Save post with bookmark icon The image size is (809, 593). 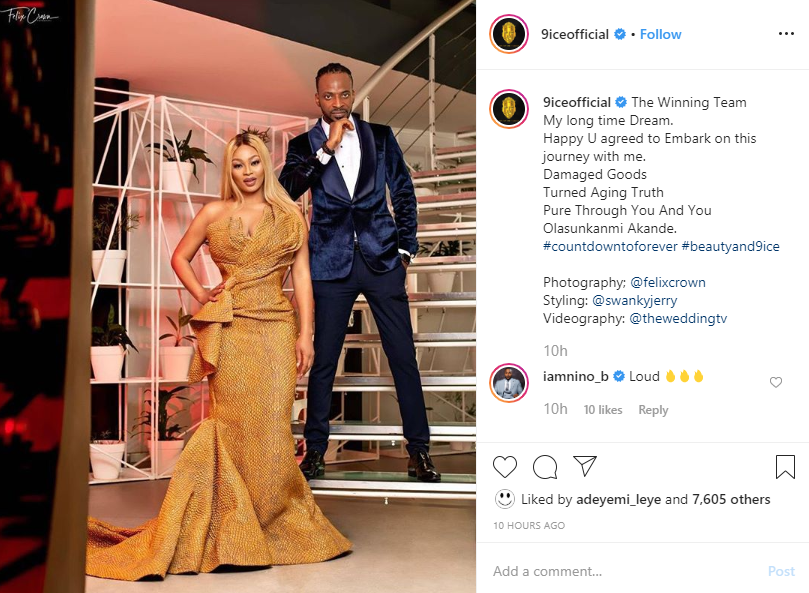785,467
